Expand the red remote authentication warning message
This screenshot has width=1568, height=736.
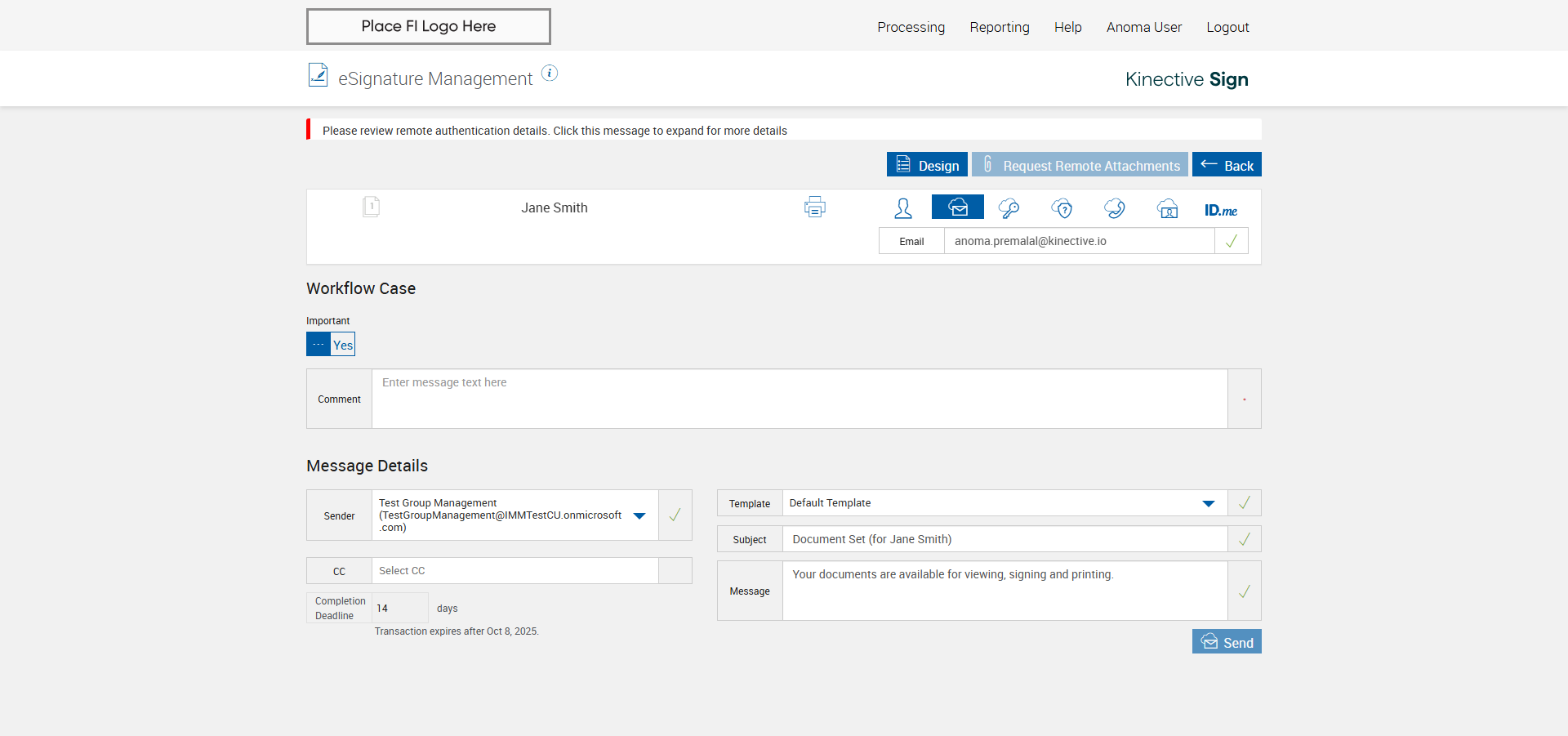tap(555, 131)
